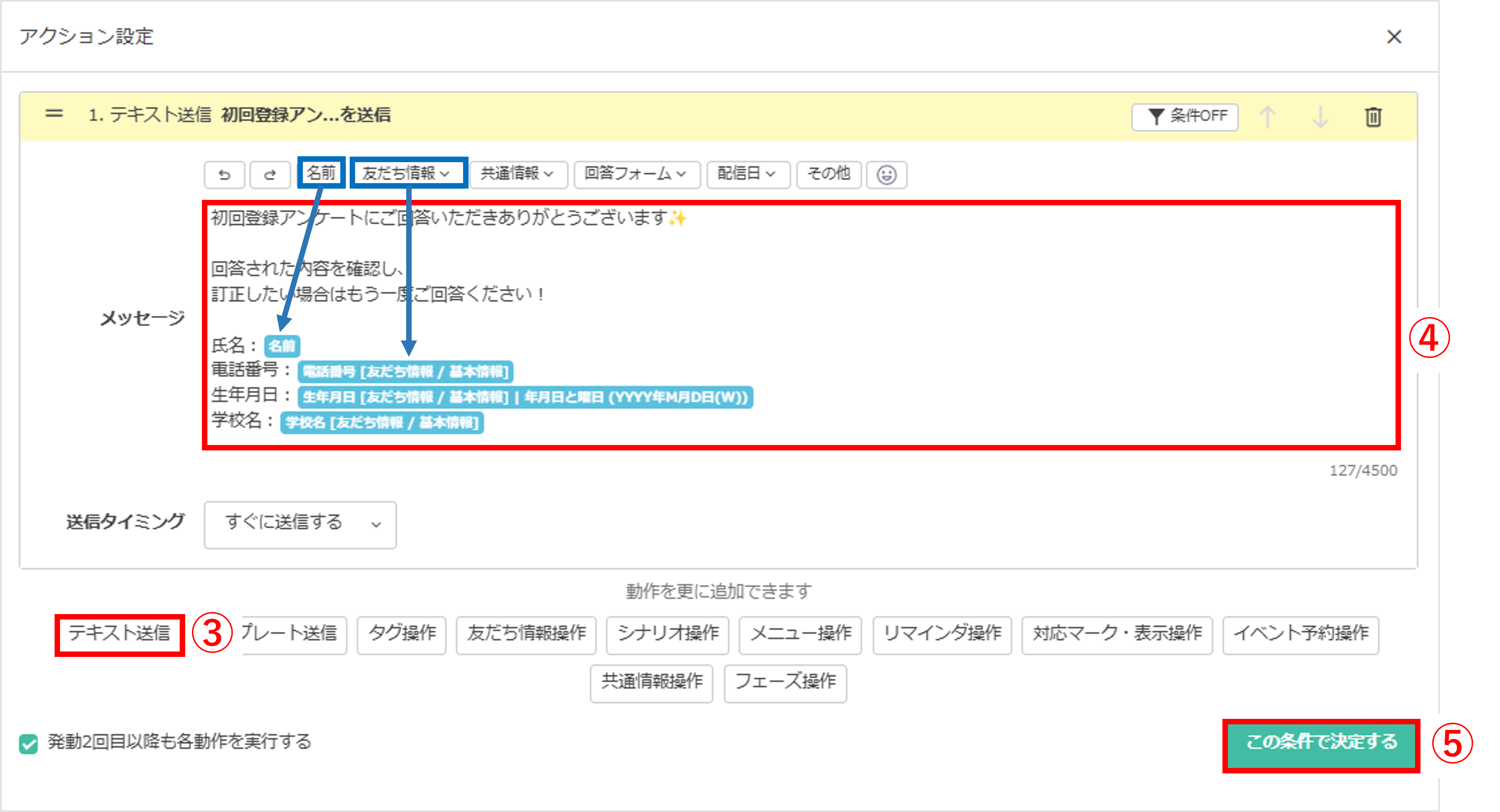Move action down with down arrow

[x=1320, y=117]
